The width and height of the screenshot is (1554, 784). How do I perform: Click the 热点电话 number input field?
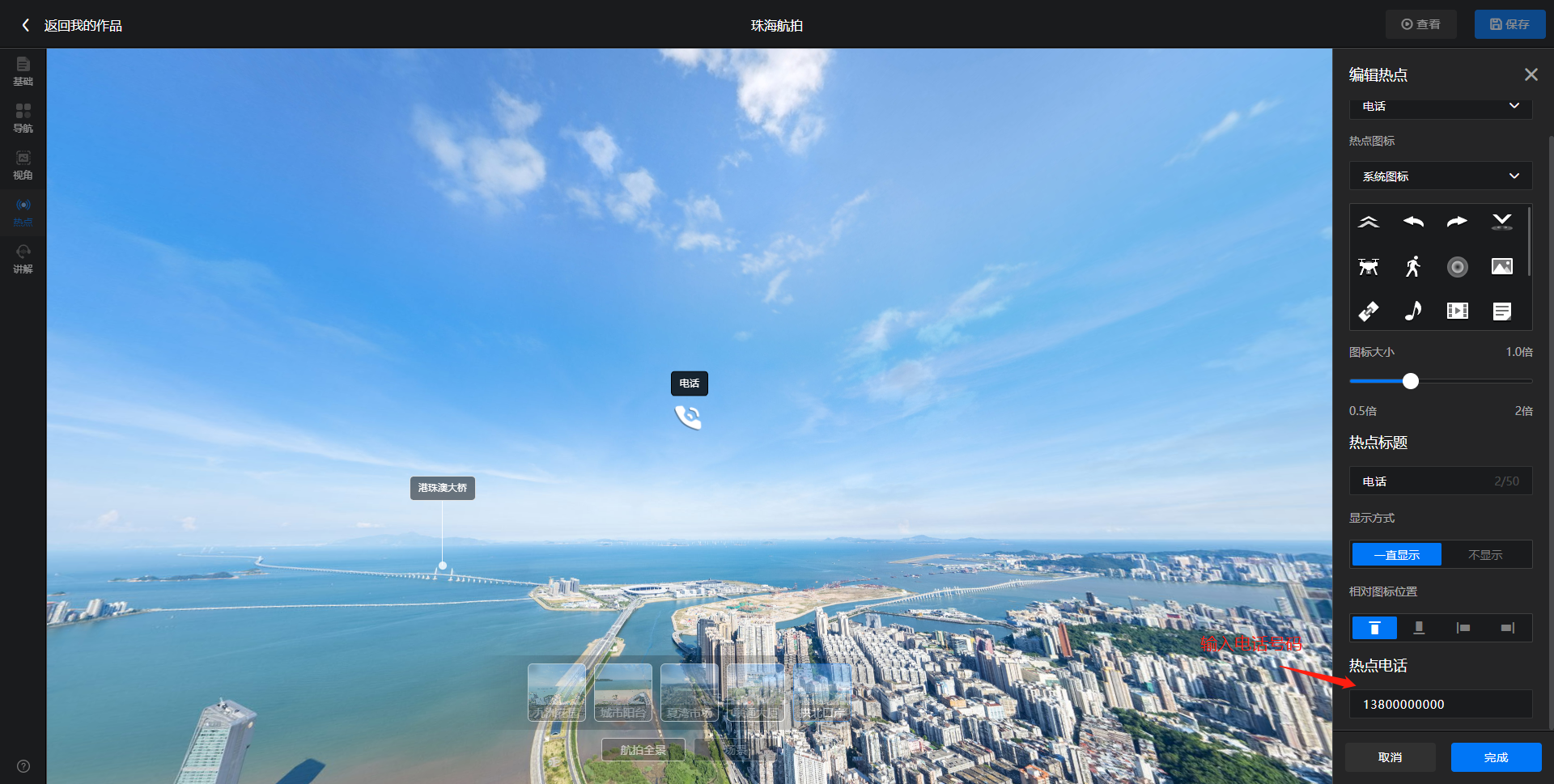[1441, 704]
